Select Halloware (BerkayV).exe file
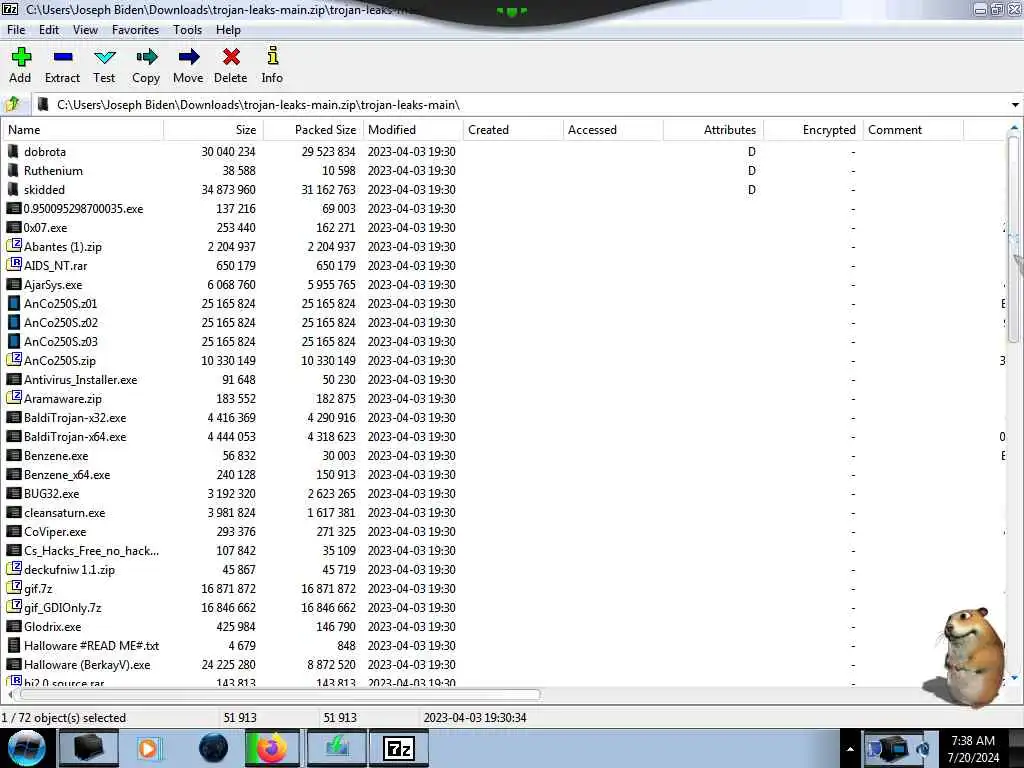Viewport: 1024px width, 768px height. point(87,664)
